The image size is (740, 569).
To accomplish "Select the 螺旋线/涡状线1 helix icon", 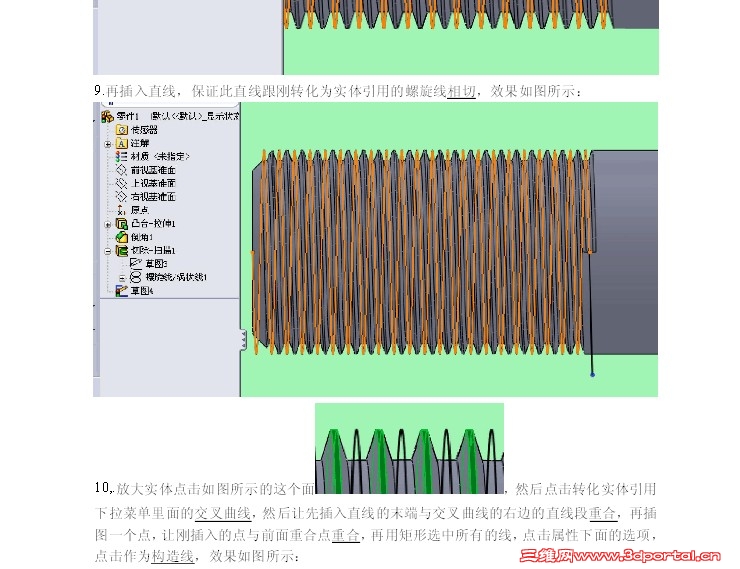I will pos(136,277).
